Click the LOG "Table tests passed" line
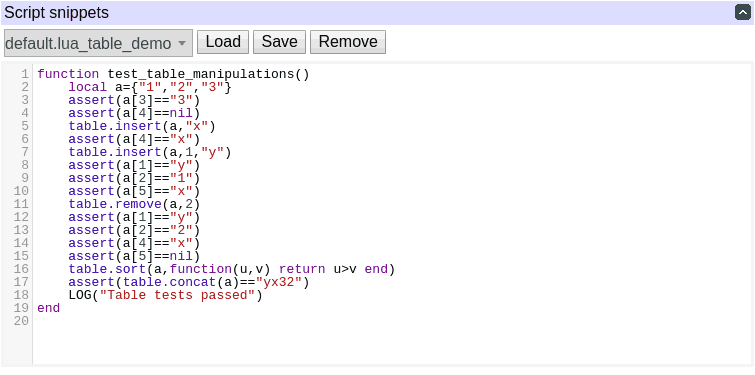The image size is (755, 375). coord(166,295)
